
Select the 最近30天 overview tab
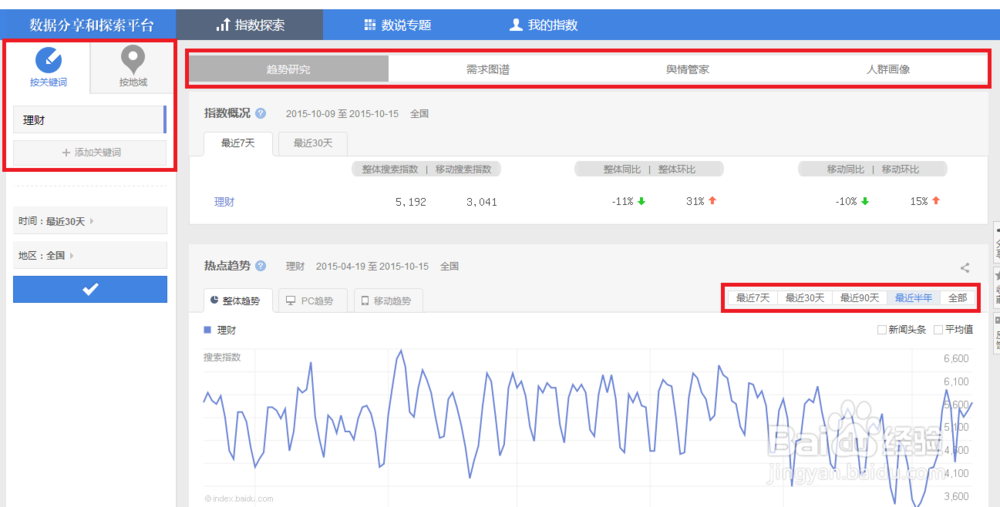[x=313, y=143]
